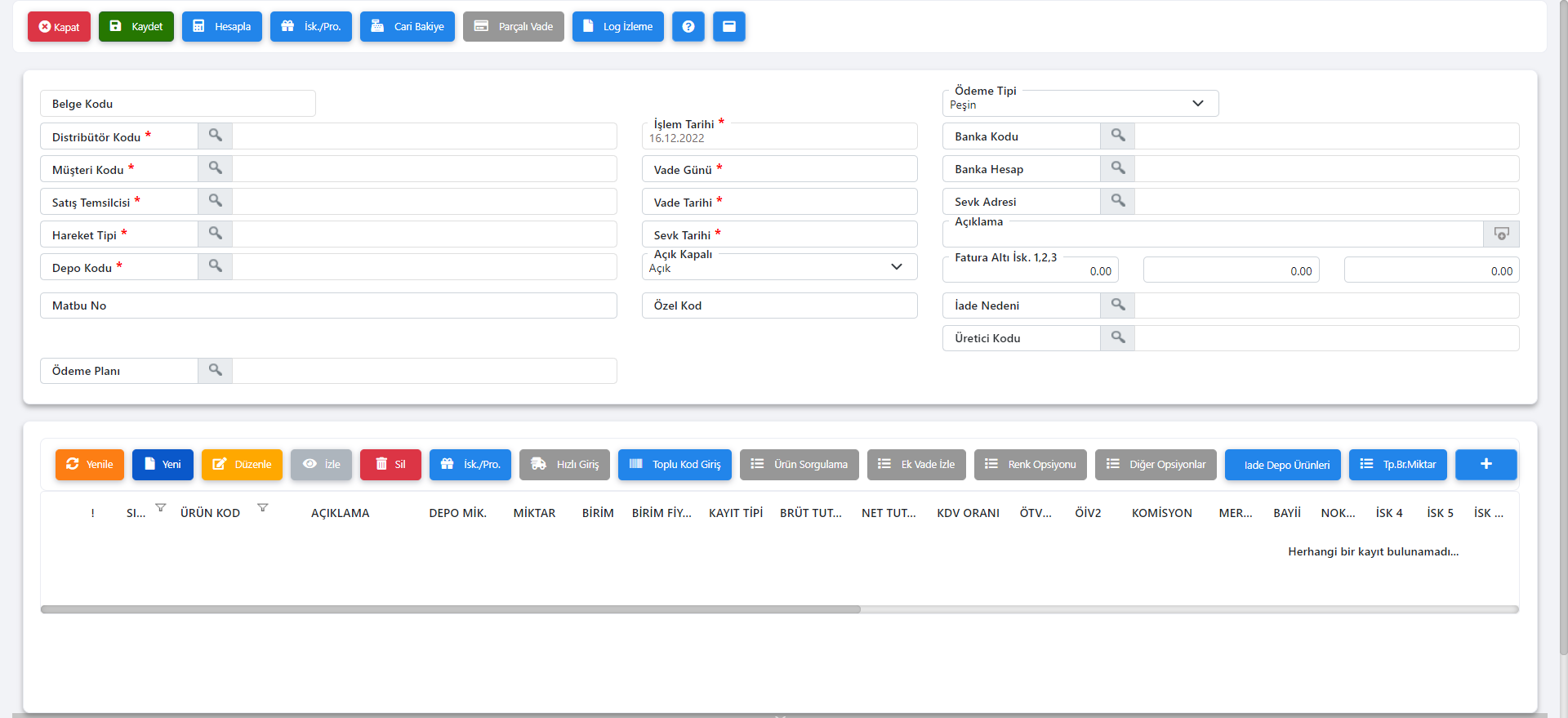Click the red Kapat button
Image resolution: width=1568 pixels, height=718 pixels.
59,27
